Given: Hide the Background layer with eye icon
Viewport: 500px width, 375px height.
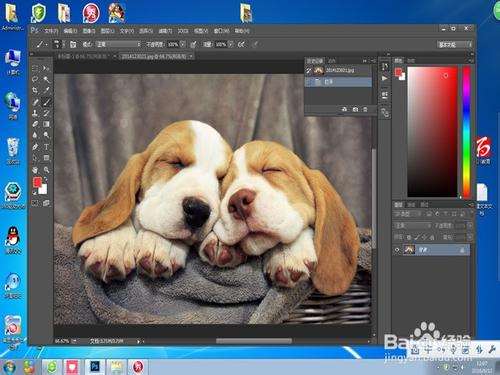Looking at the screenshot, I should point(397,249).
